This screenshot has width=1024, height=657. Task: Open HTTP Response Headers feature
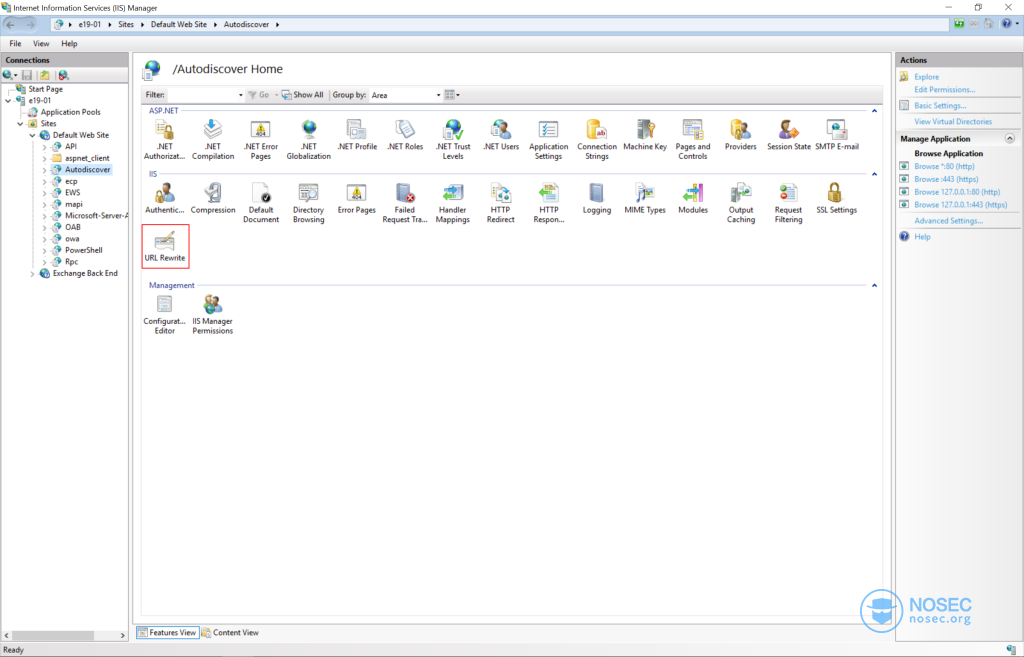pos(549,203)
